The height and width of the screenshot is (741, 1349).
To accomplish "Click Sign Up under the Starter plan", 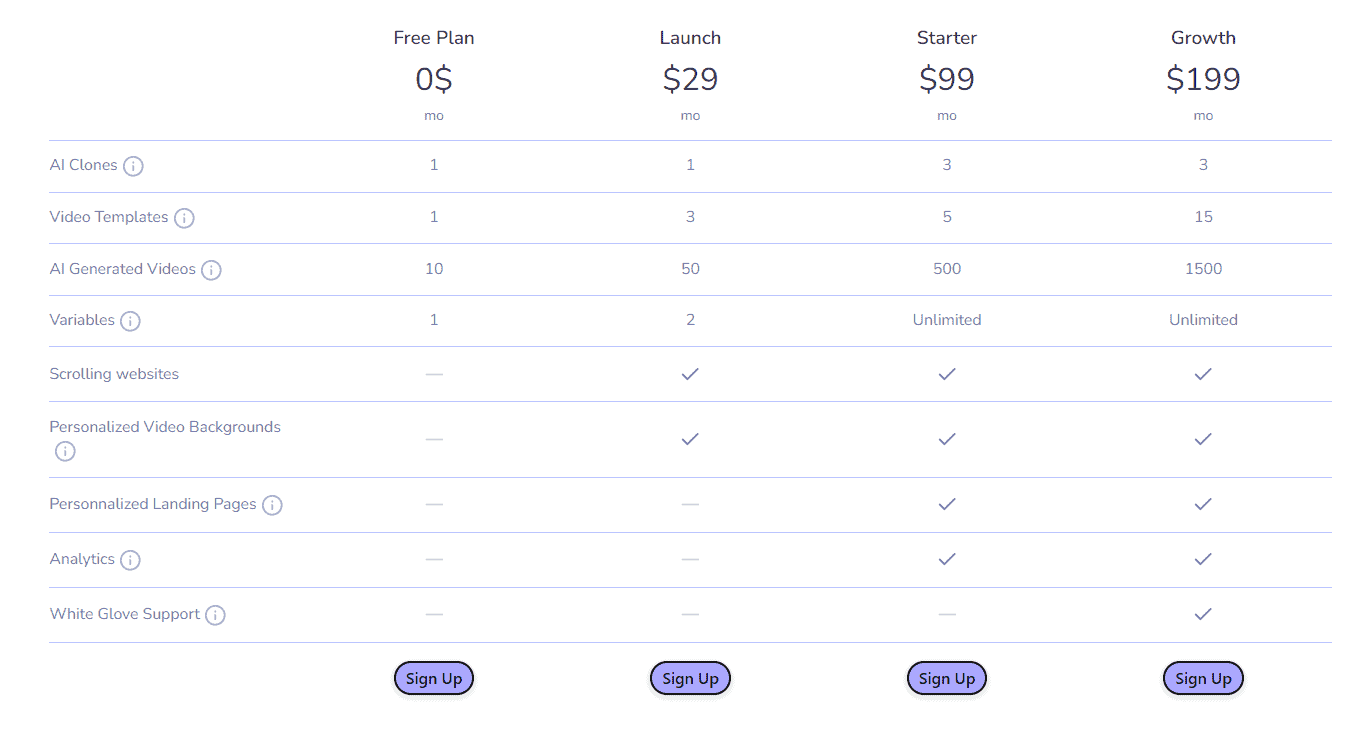I will [x=946, y=678].
